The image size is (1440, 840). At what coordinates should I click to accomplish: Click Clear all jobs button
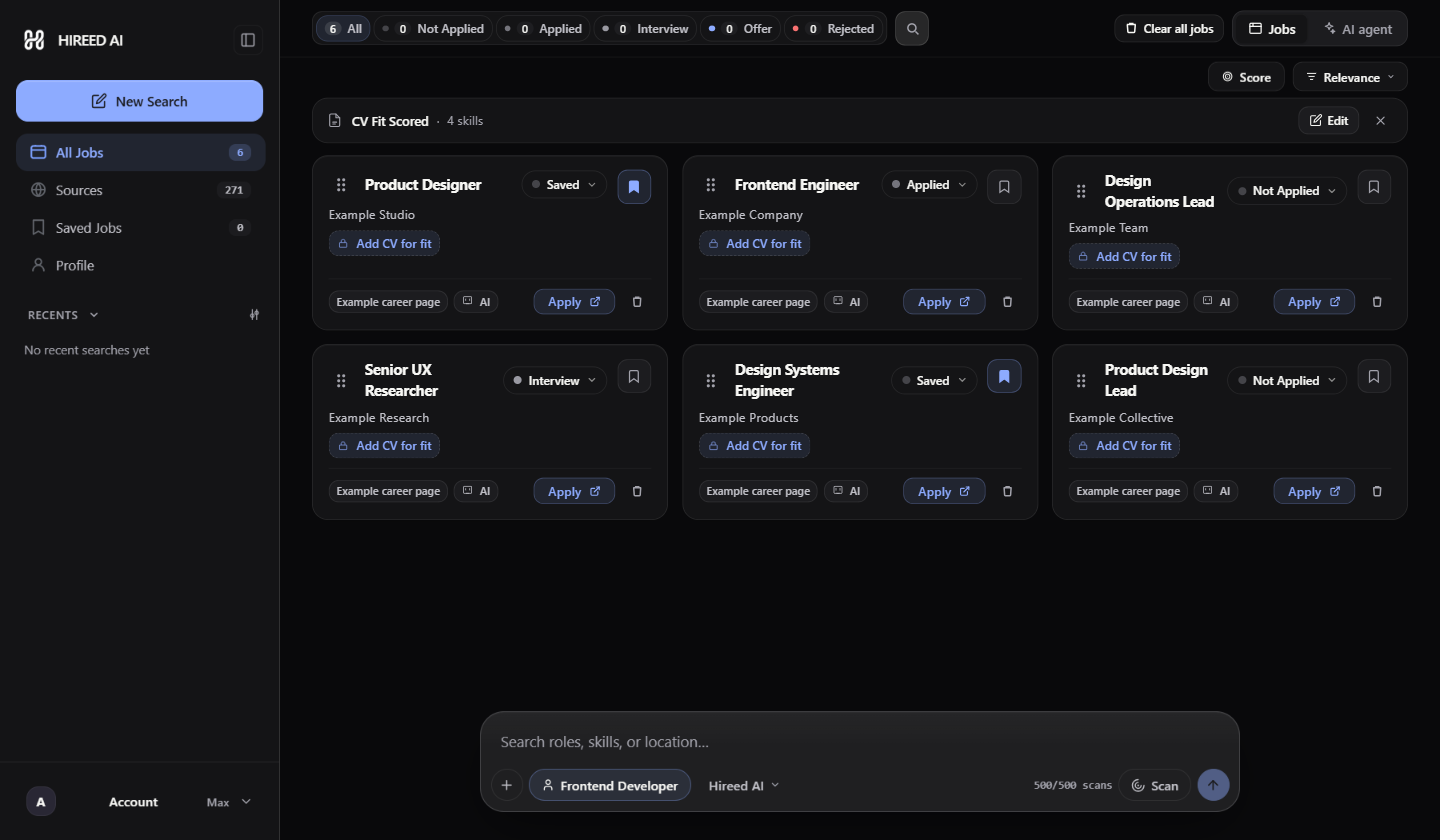tap(1169, 29)
